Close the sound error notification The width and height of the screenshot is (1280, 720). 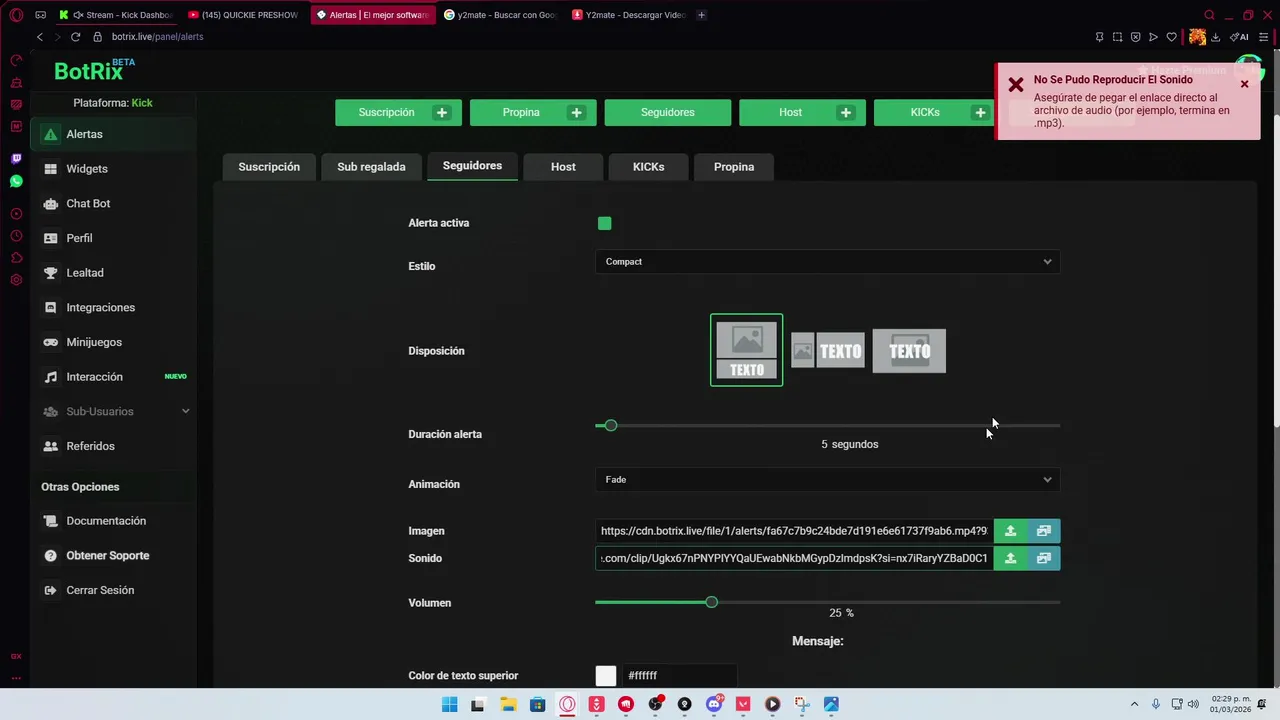click(1244, 84)
